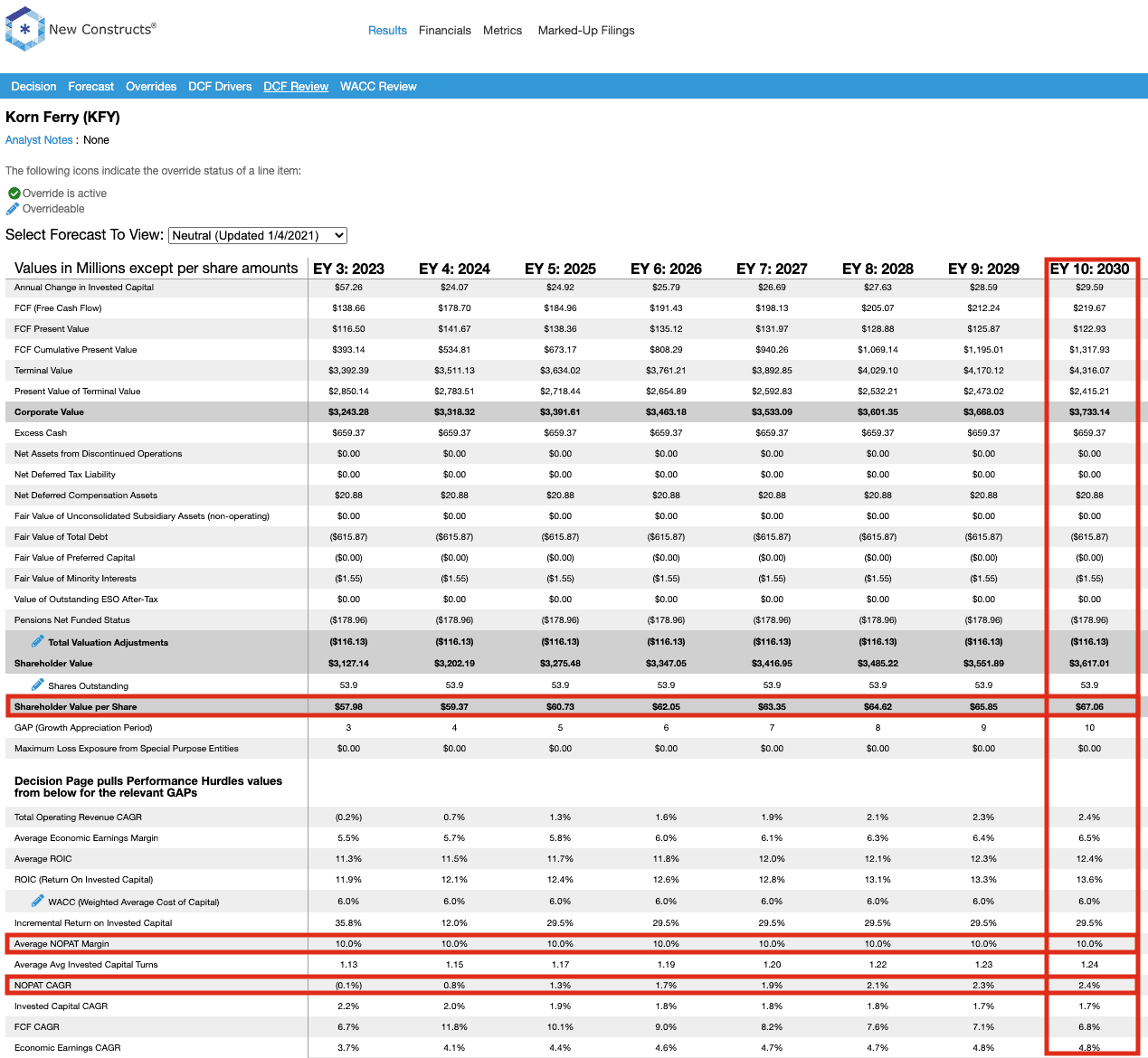The image size is (1148, 1058).
Task: Click the Analyst Notes link
Action: pyautogui.click(x=39, y=140)
